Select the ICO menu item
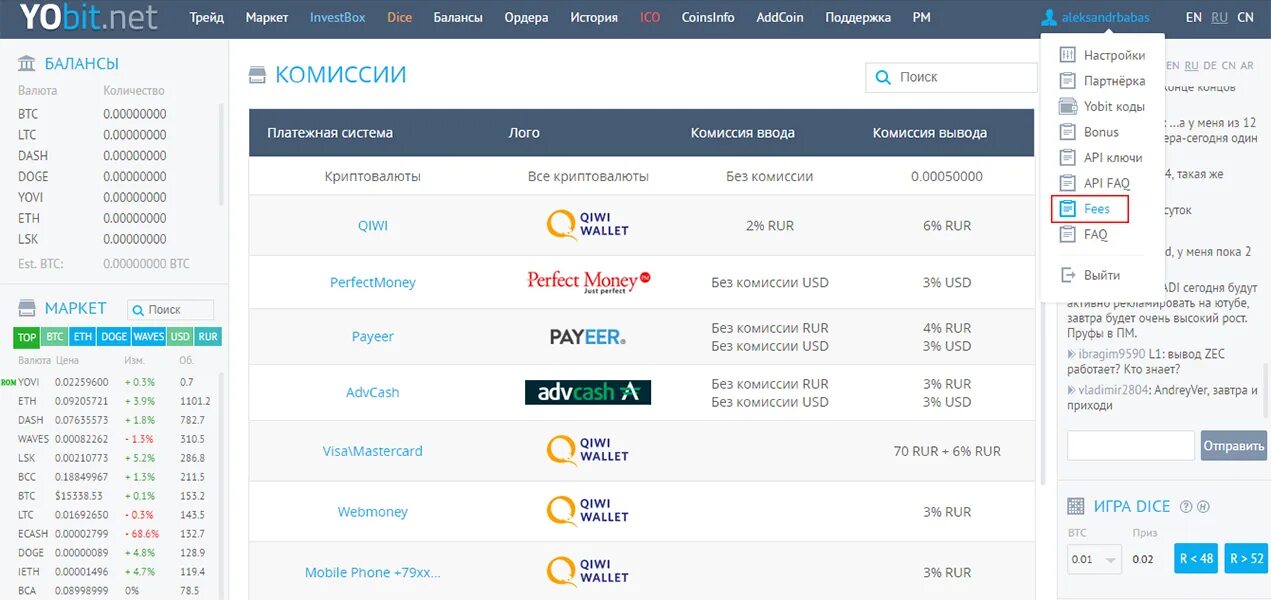Image resolution: width=1271 pixels, height=600 pixels. pyautogui.click(x=649, y=17)
